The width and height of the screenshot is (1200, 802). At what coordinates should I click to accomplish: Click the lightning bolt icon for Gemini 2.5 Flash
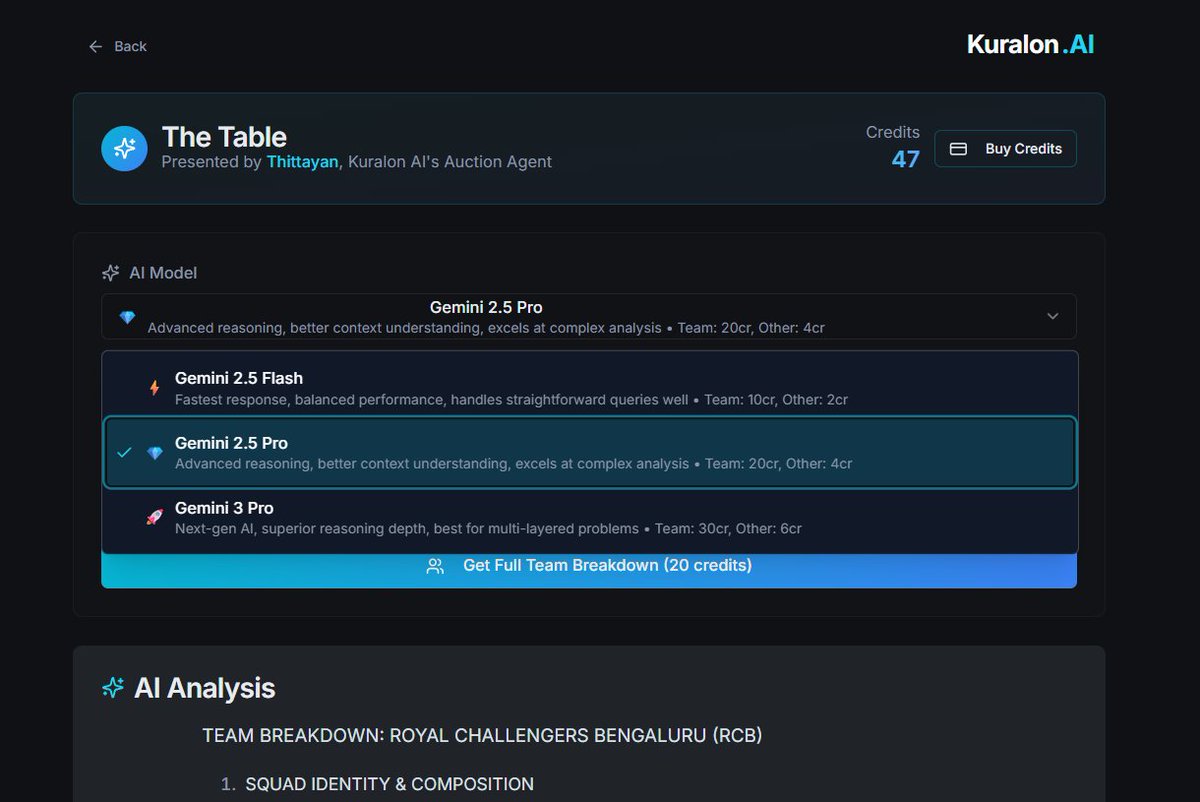pos(154,388)
